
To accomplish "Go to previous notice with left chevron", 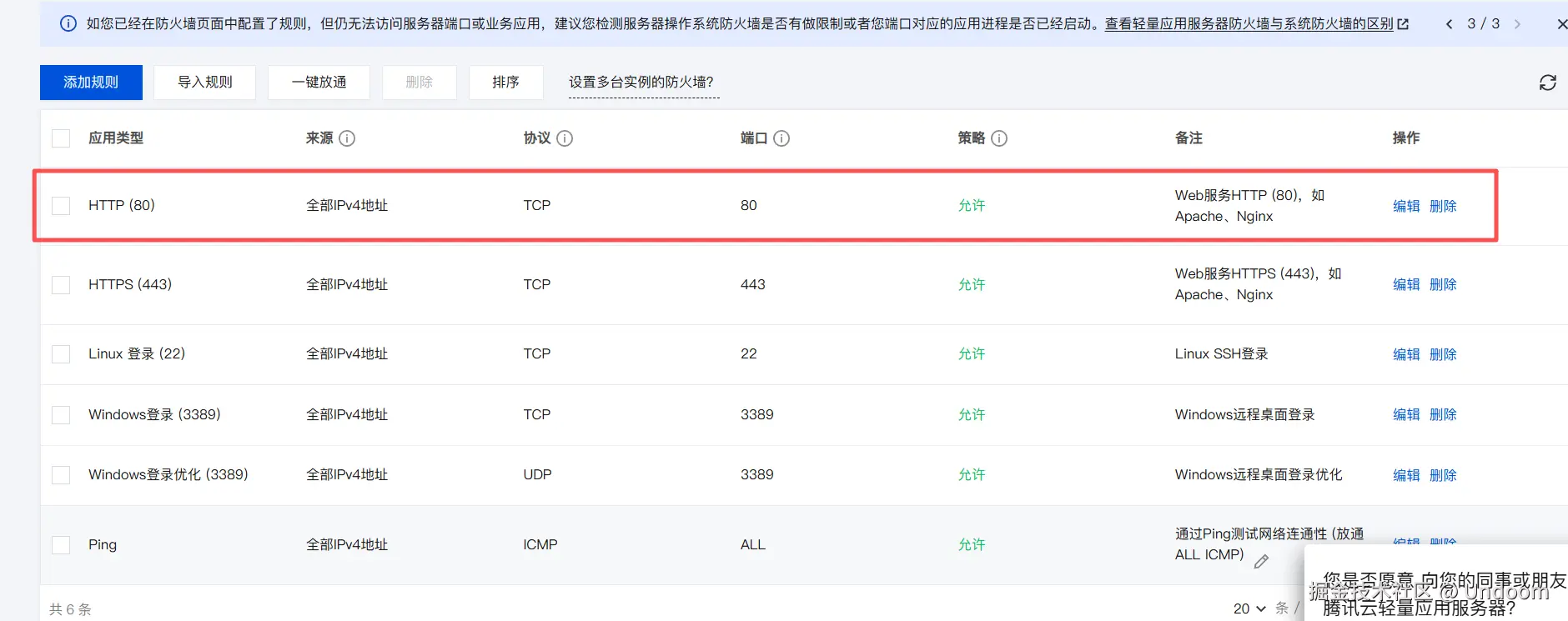I will click(1450, 24).
